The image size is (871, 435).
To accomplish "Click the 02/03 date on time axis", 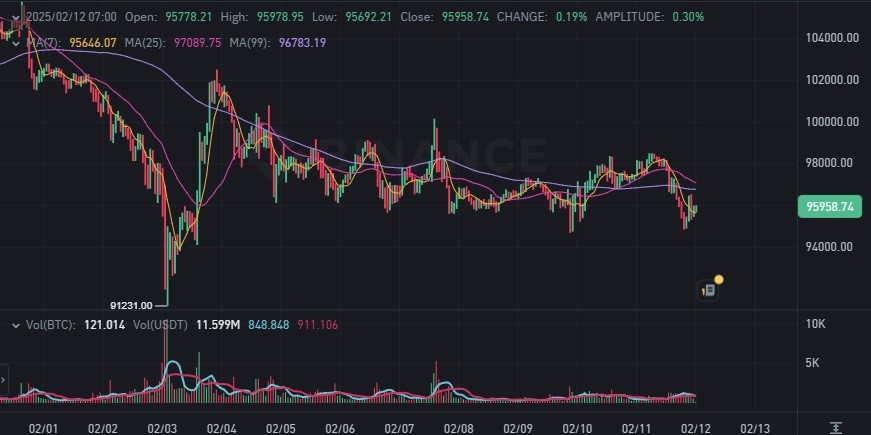I will (162, 428).
